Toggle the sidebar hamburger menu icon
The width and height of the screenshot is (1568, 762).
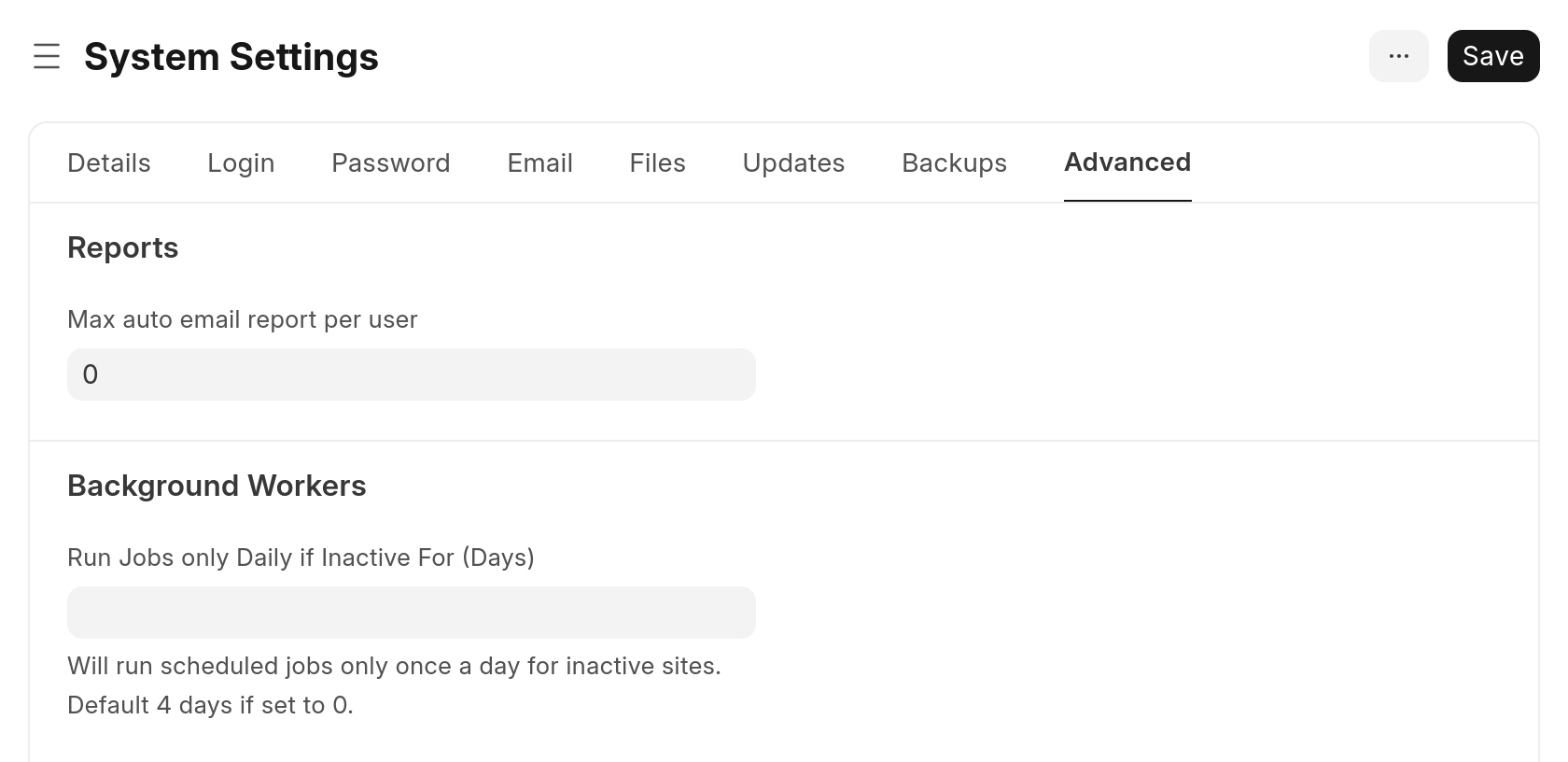click(47, 56)
